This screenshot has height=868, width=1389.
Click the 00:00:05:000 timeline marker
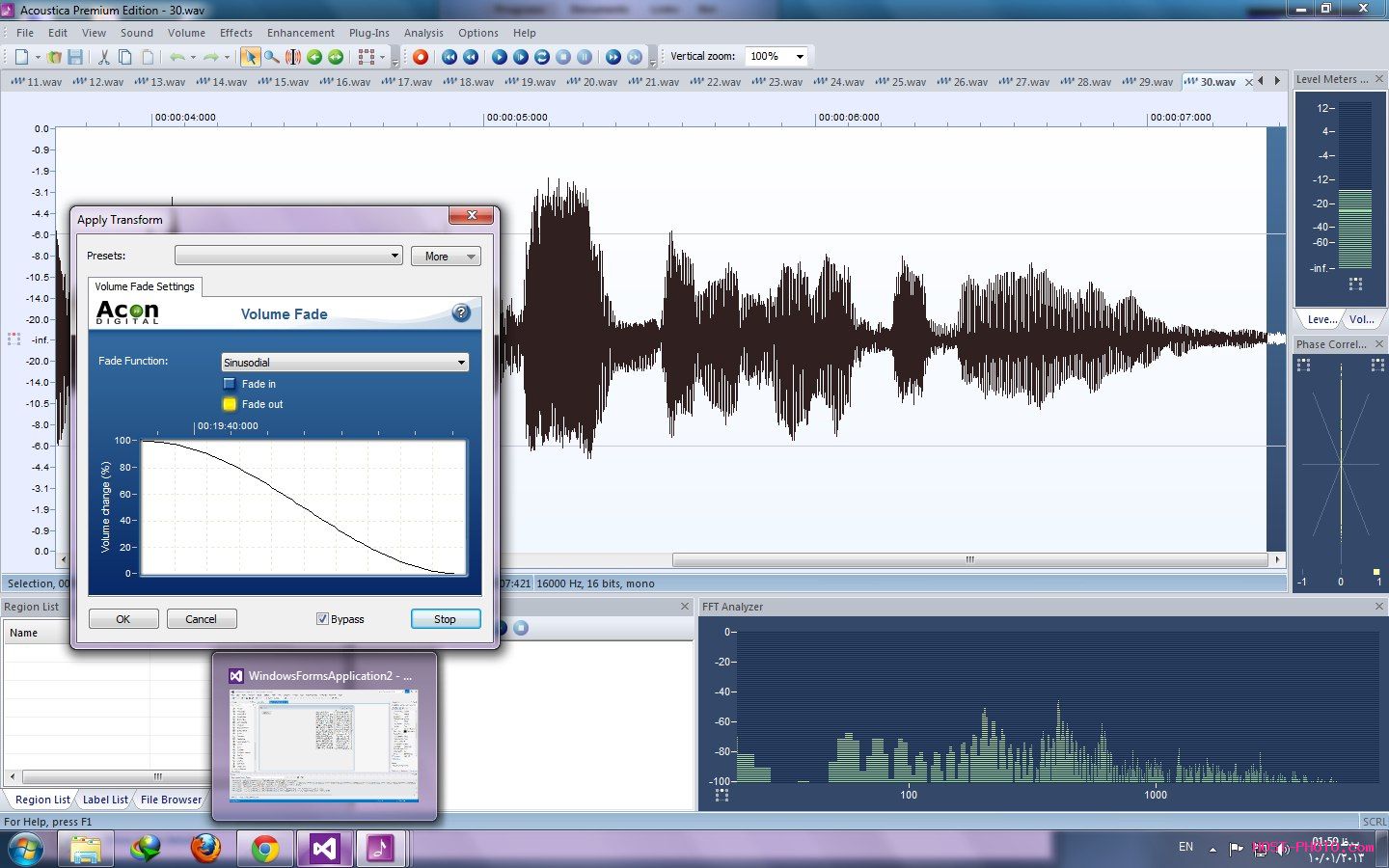tap(517, 118)
